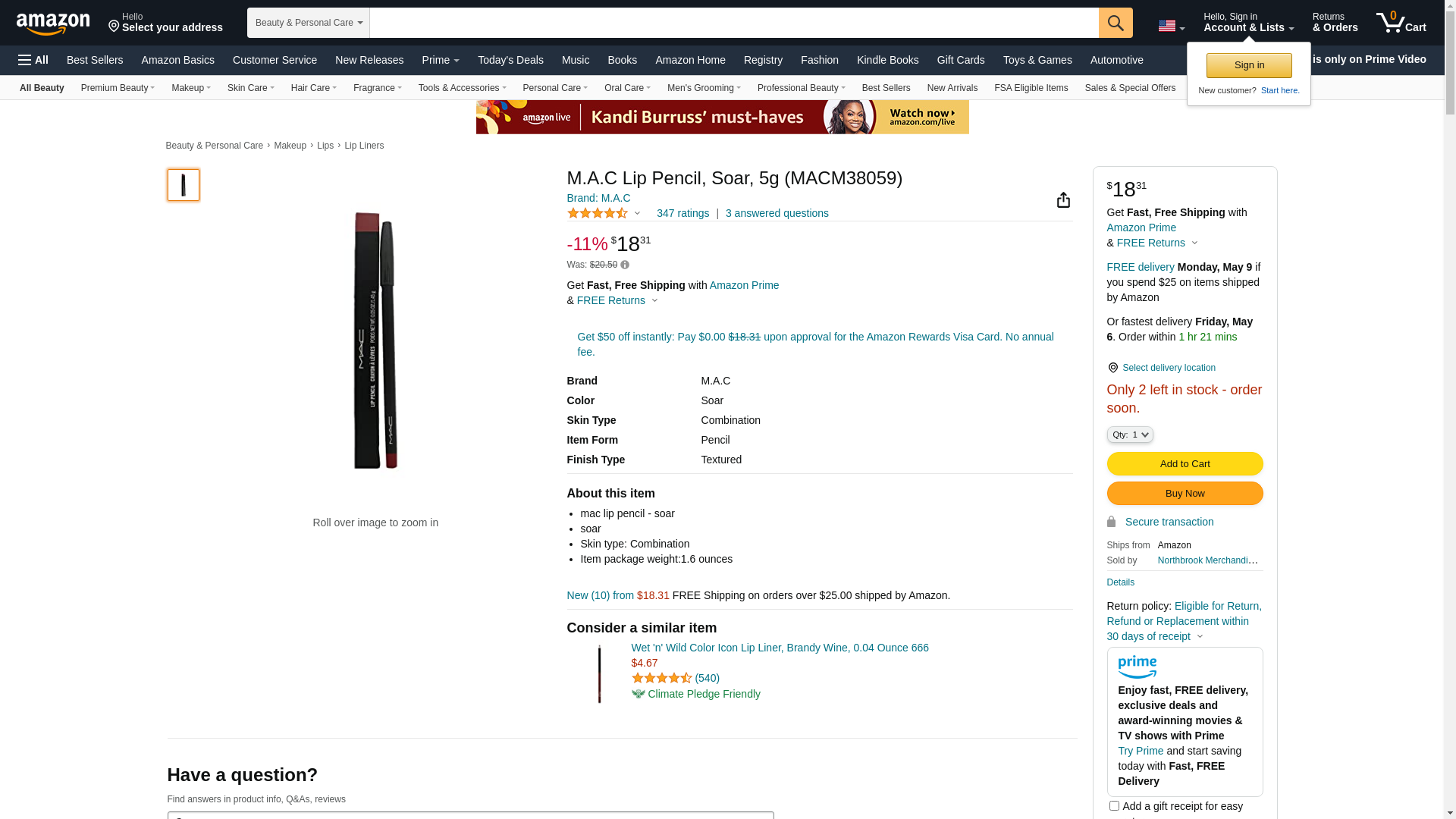This screenshot has width=1456, height=819.
Task: Open the Skin Care submenu
Action: (250, 88)
